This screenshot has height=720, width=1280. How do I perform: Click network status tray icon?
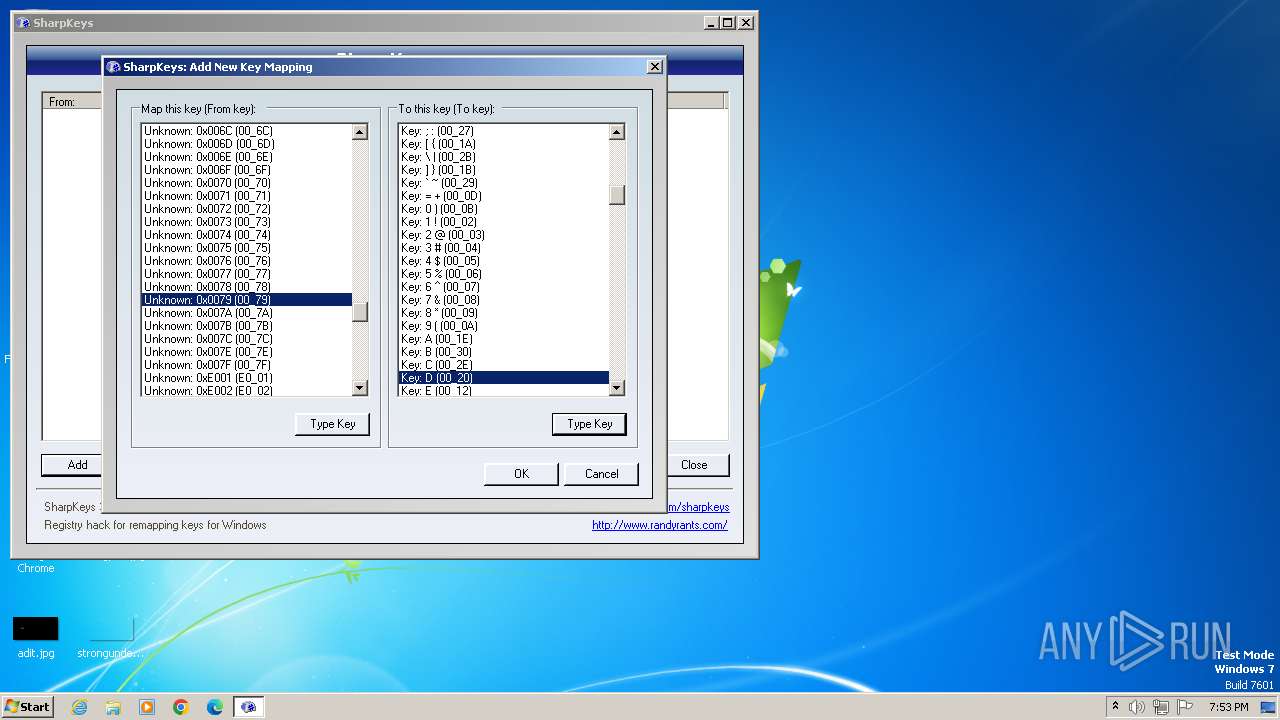(1161, 707)
